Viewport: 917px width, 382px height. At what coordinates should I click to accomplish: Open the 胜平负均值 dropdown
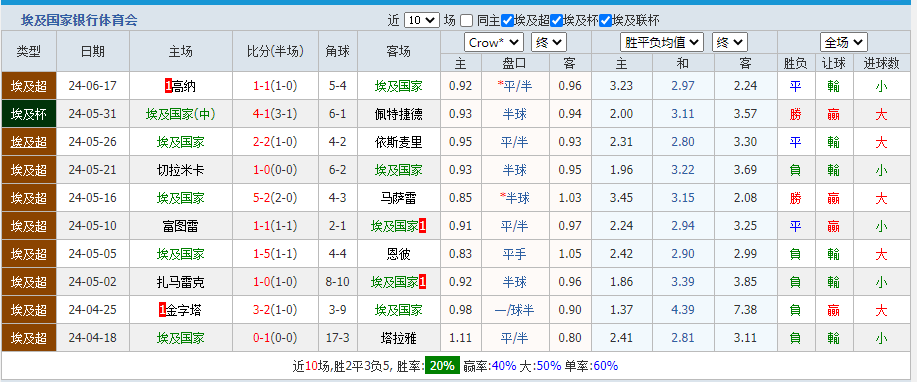click(x=661, y=42)
